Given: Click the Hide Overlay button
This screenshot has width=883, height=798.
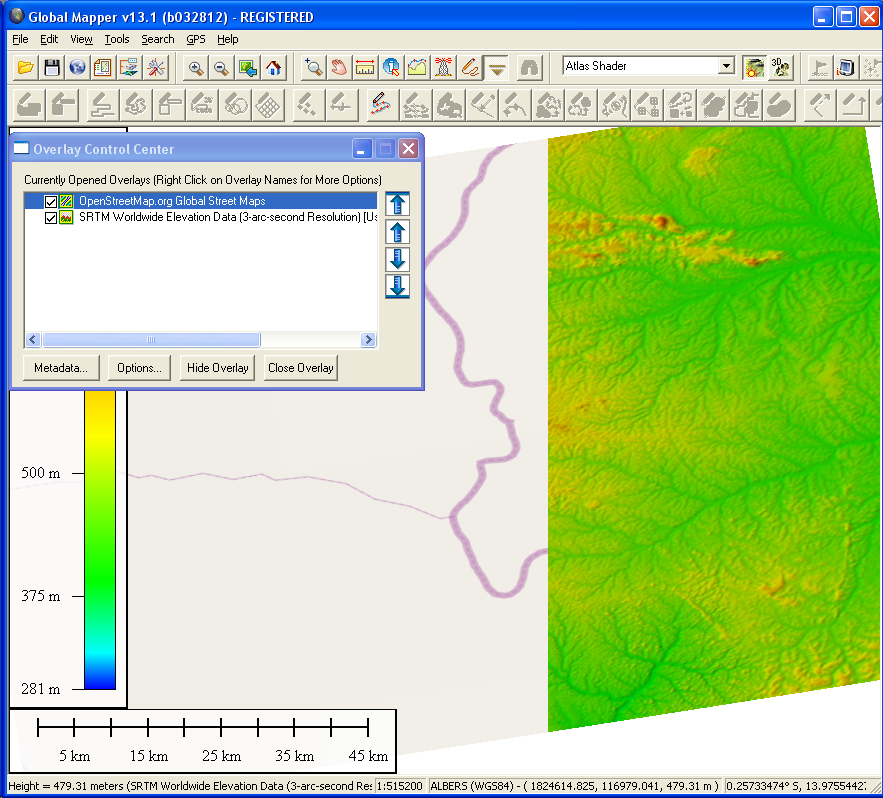Looking at the screenshot, I should 217,368.
